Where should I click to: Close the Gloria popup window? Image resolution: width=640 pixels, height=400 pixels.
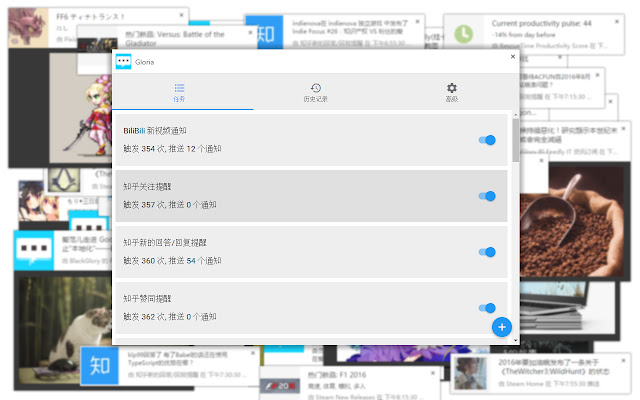[513, 57]
